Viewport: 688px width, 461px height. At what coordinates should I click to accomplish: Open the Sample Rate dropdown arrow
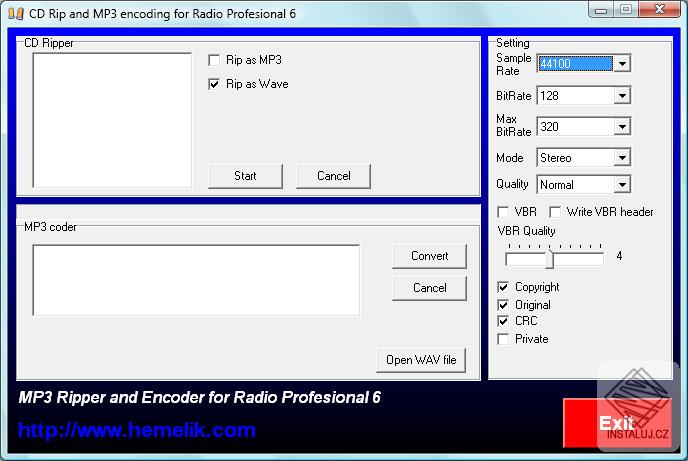click(622, 64)
